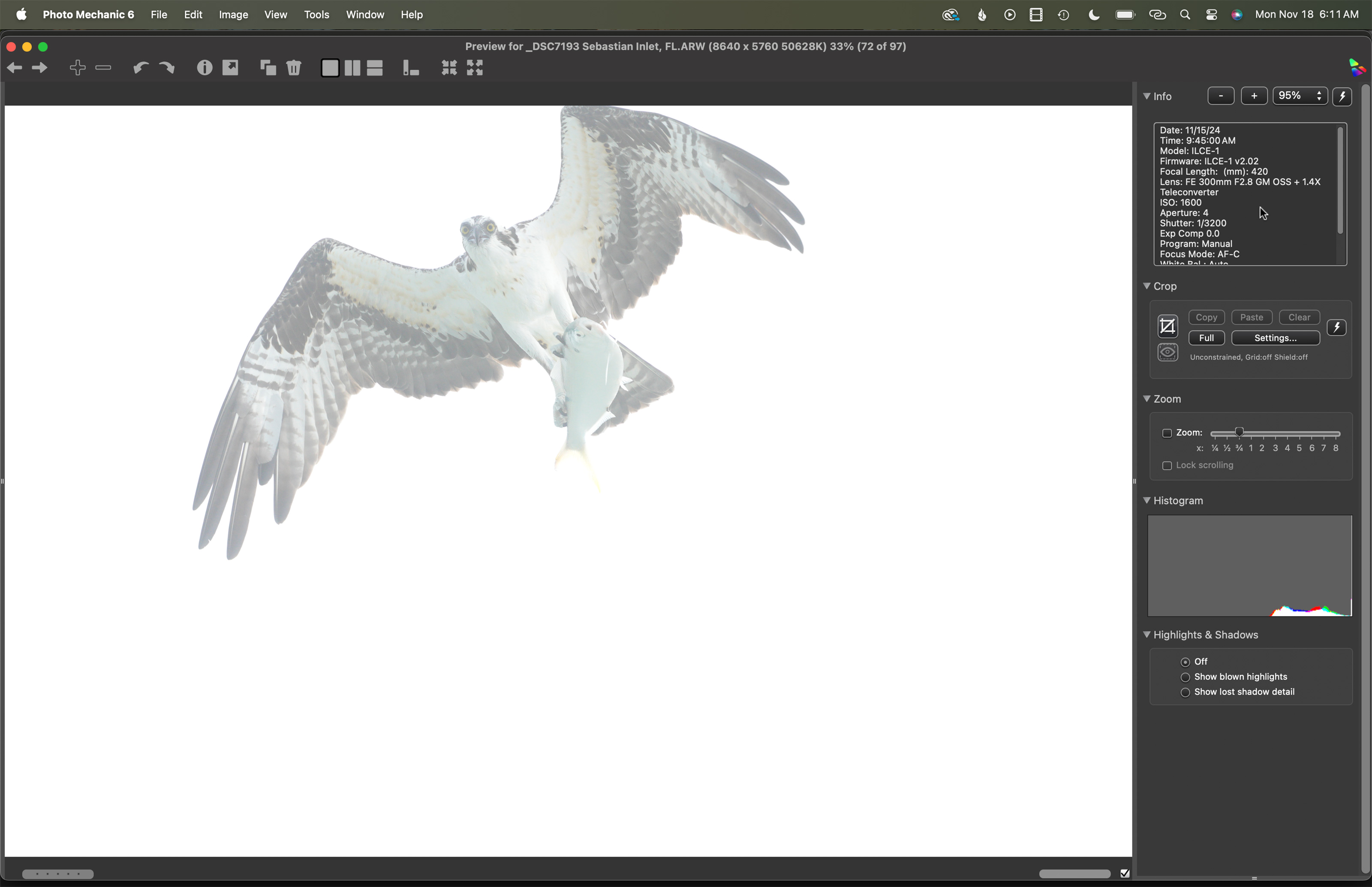Open the View menu
This screenshot has height=887, width=1372.
(276, 15)
